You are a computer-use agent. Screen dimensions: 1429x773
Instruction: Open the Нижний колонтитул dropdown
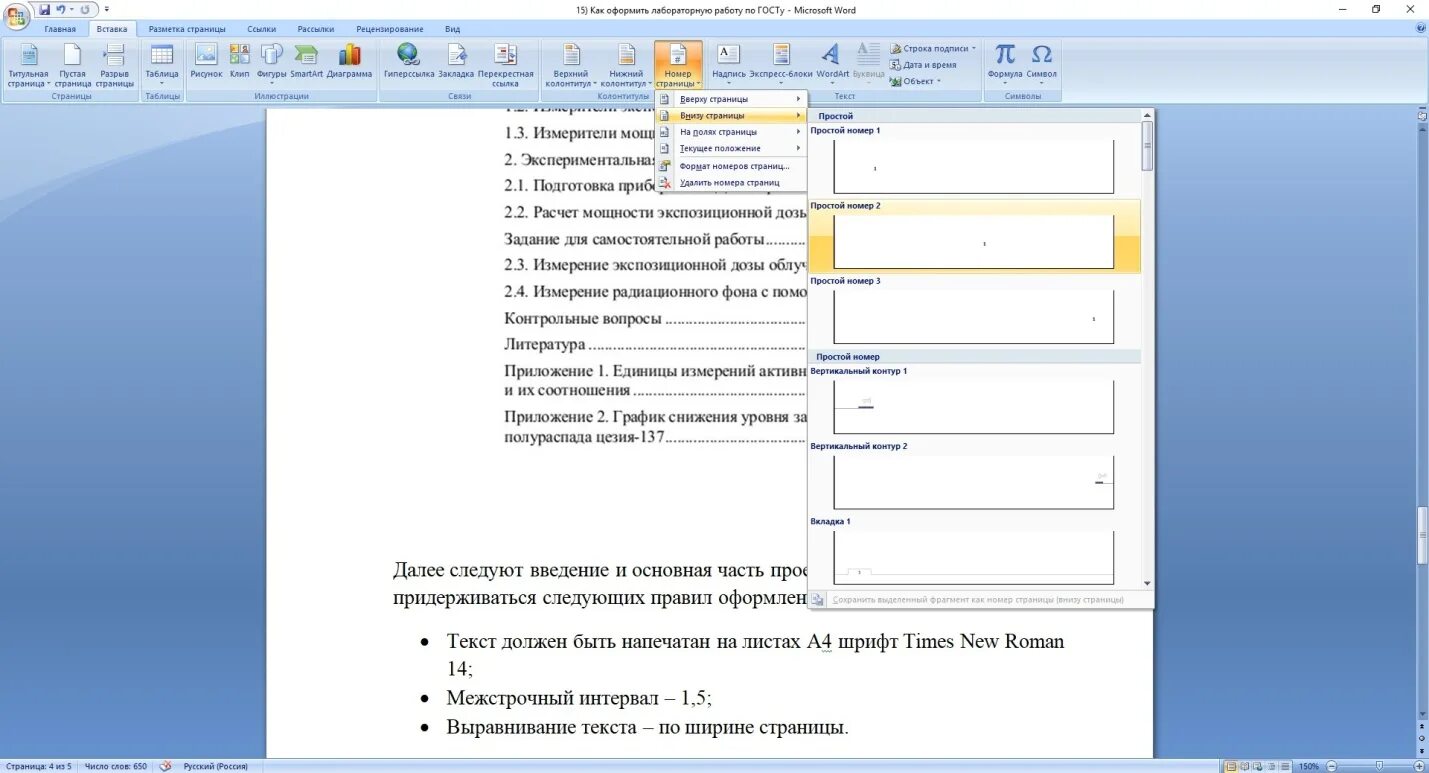(x=626, y=66)
